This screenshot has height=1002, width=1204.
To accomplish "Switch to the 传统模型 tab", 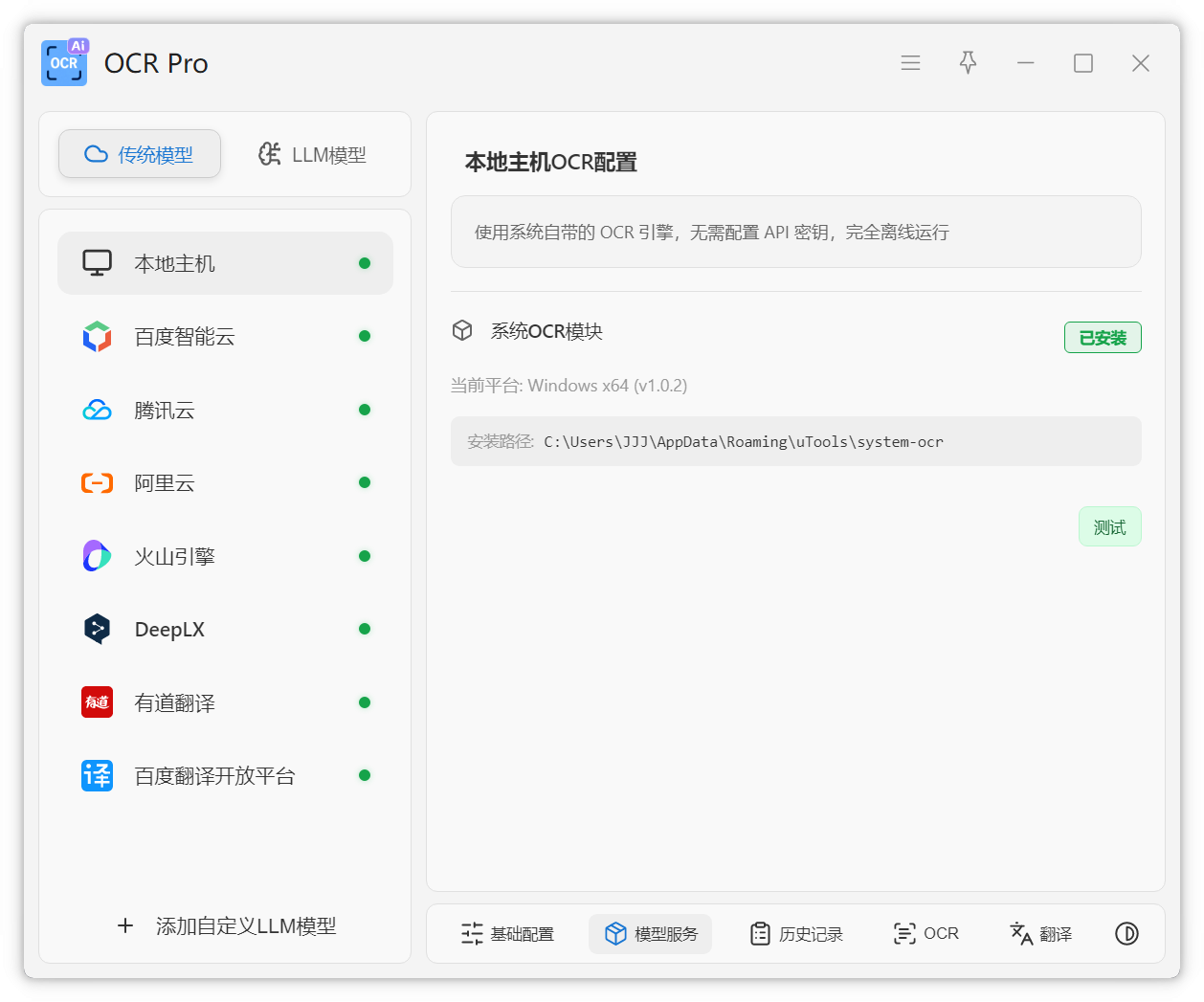I will [140, 155].
